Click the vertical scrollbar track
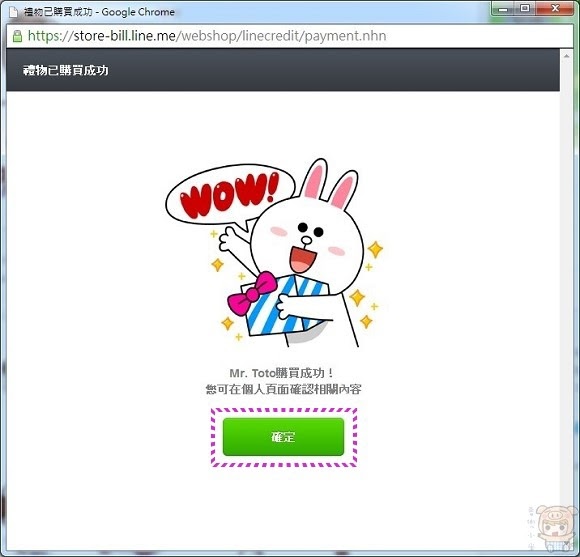 point(566,296)
